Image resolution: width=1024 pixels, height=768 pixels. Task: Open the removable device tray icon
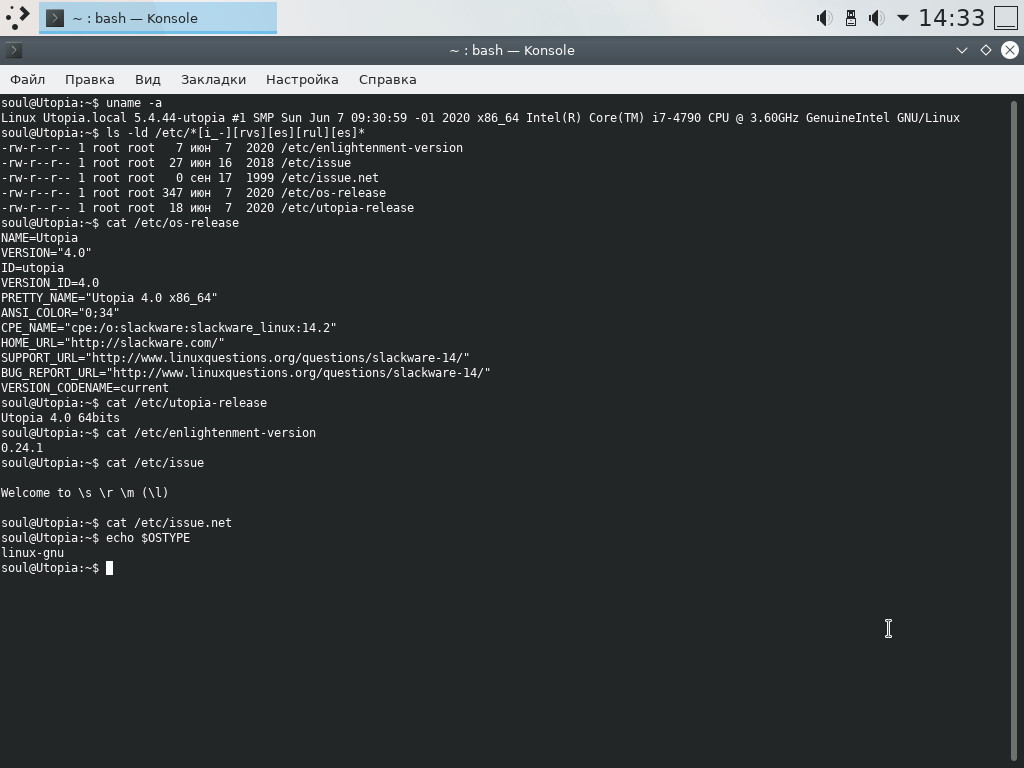coord(851,18)
